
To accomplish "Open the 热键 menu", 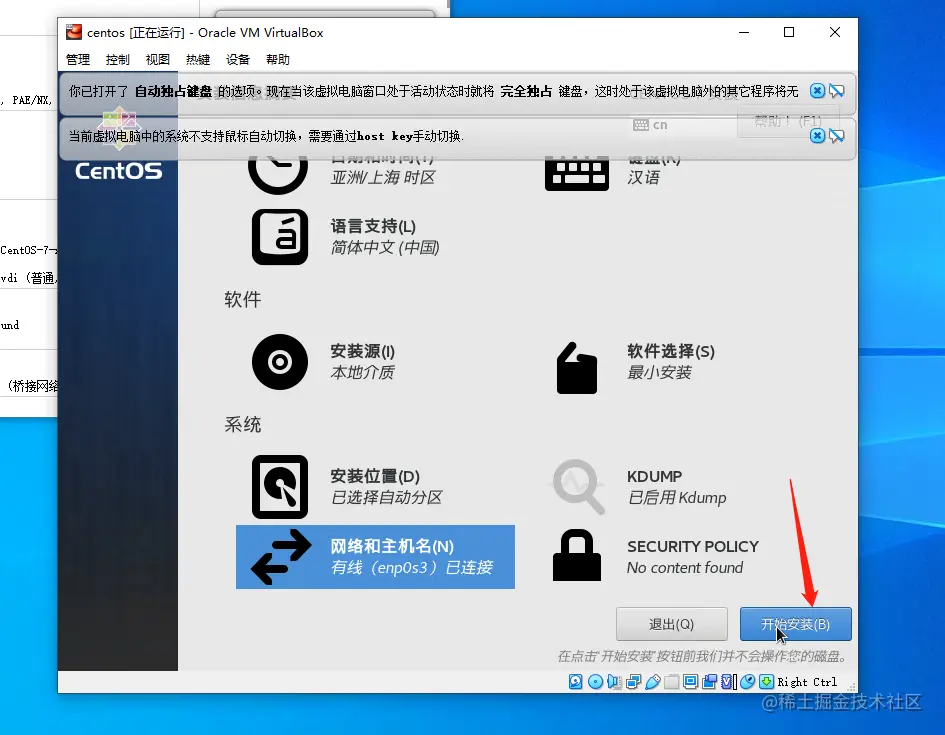I will (198, 60).
